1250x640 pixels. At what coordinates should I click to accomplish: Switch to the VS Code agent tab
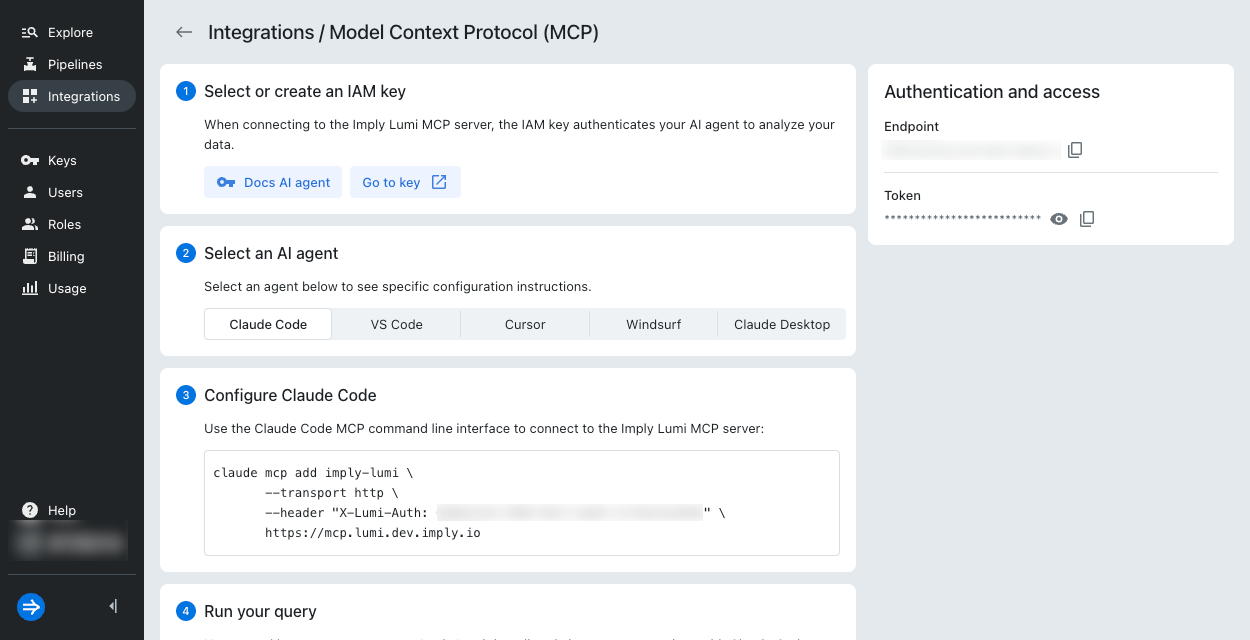tap(396, 324)
